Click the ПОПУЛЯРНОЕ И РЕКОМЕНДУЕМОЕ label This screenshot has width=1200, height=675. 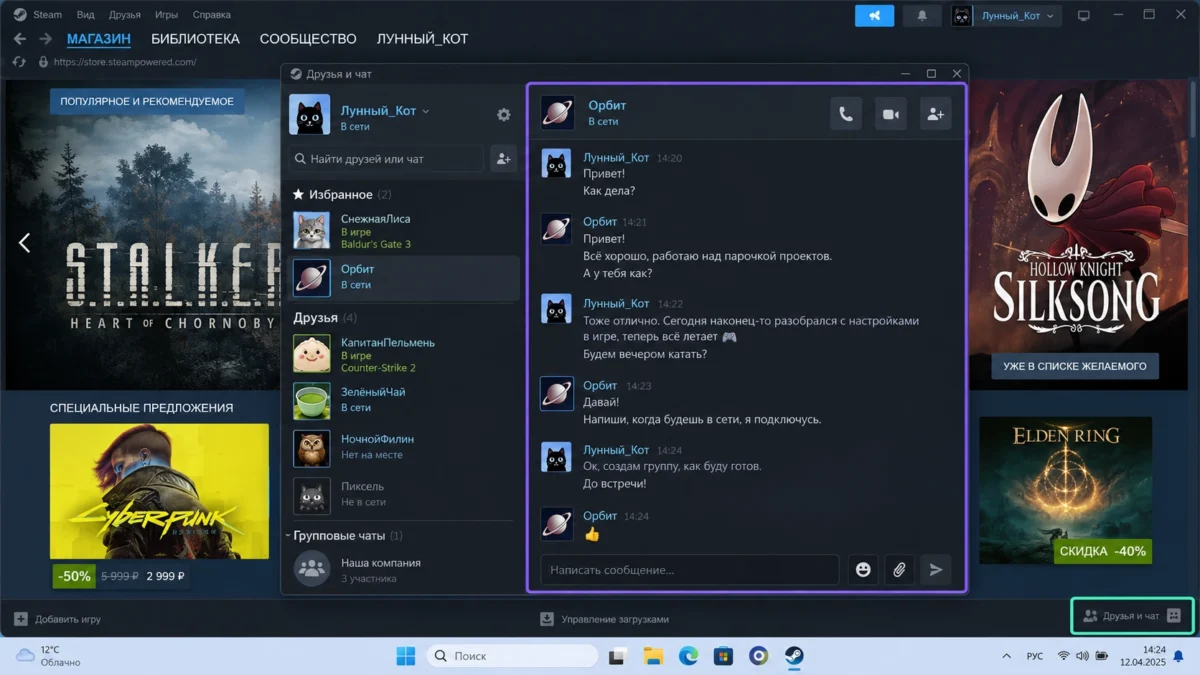[x=147, y=101]
